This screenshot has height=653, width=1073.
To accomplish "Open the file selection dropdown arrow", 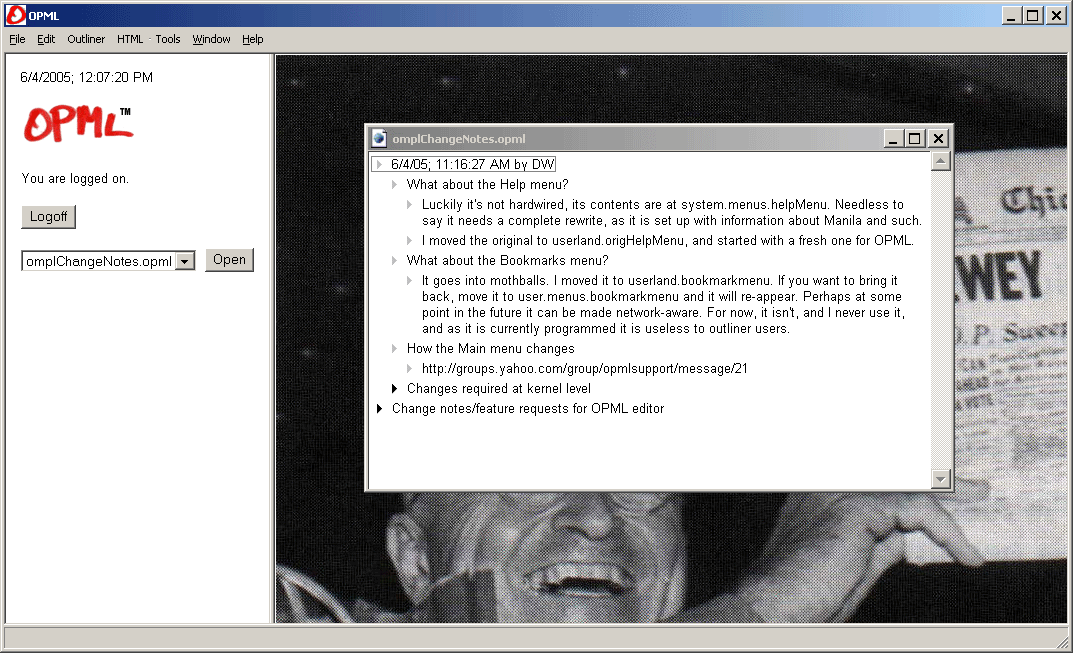I will coord(185,262).
